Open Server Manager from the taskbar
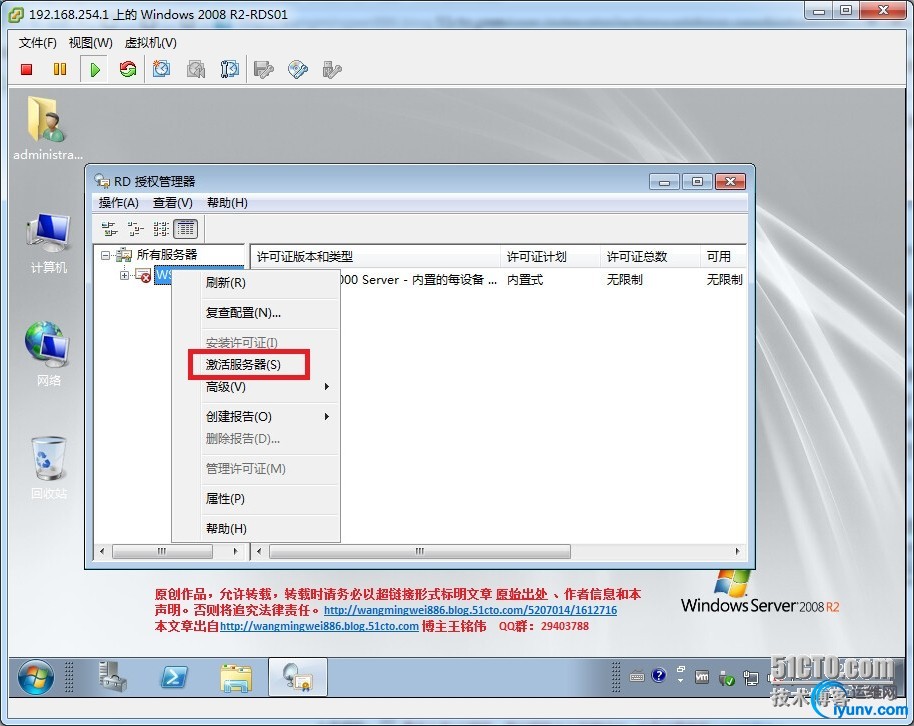Viewport: 914px width, 726px height. (113, 677)
